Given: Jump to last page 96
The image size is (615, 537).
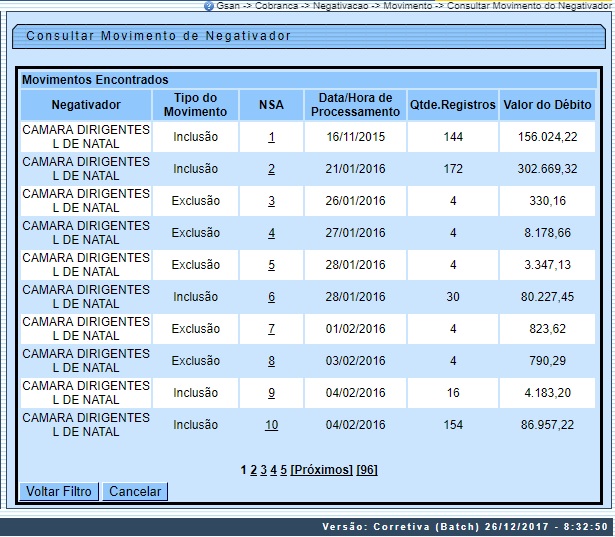Looking at the screenshot, I should click(x=367, y=469).
